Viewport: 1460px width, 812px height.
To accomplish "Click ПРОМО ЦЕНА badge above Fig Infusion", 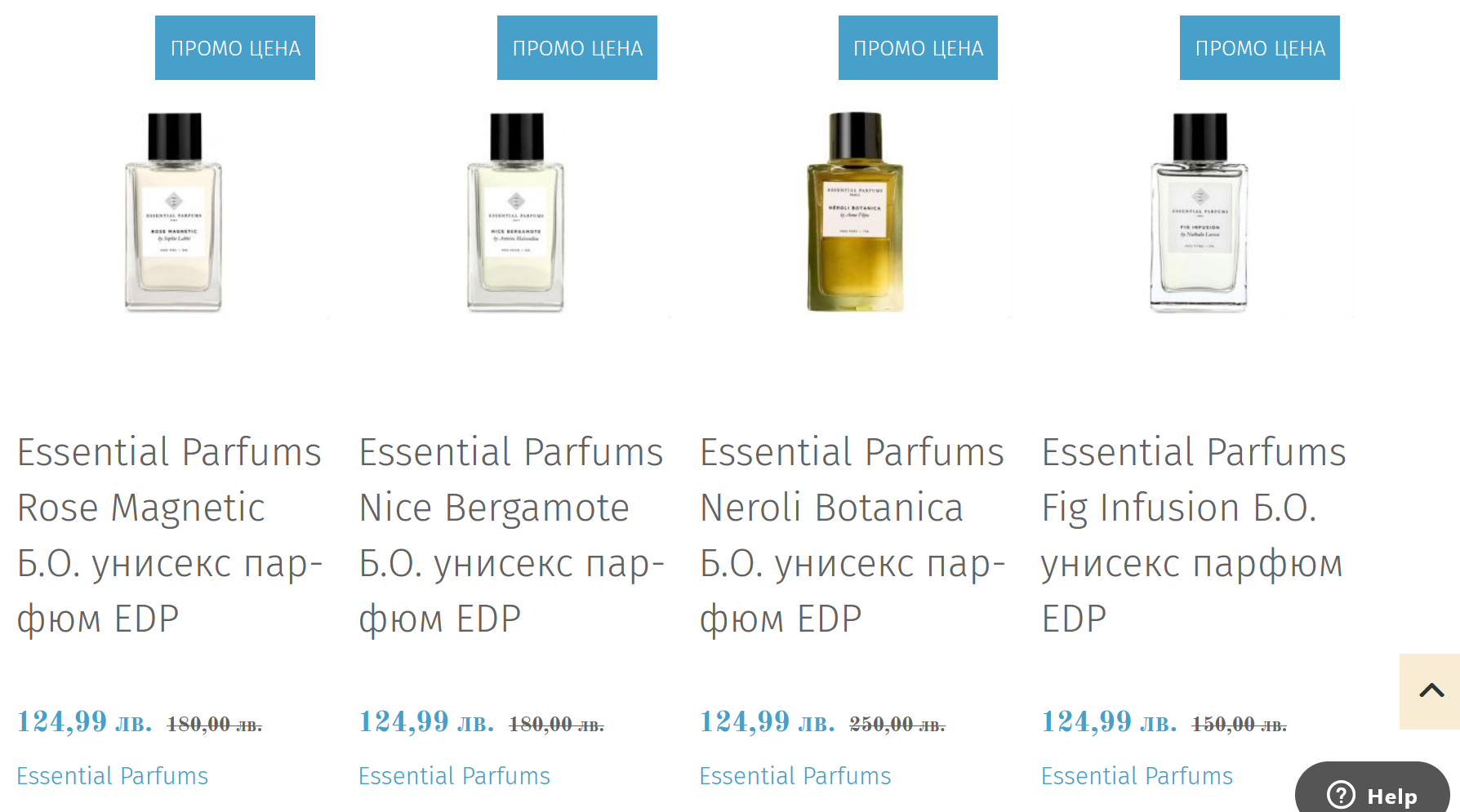I will [x=1260, y=48].
